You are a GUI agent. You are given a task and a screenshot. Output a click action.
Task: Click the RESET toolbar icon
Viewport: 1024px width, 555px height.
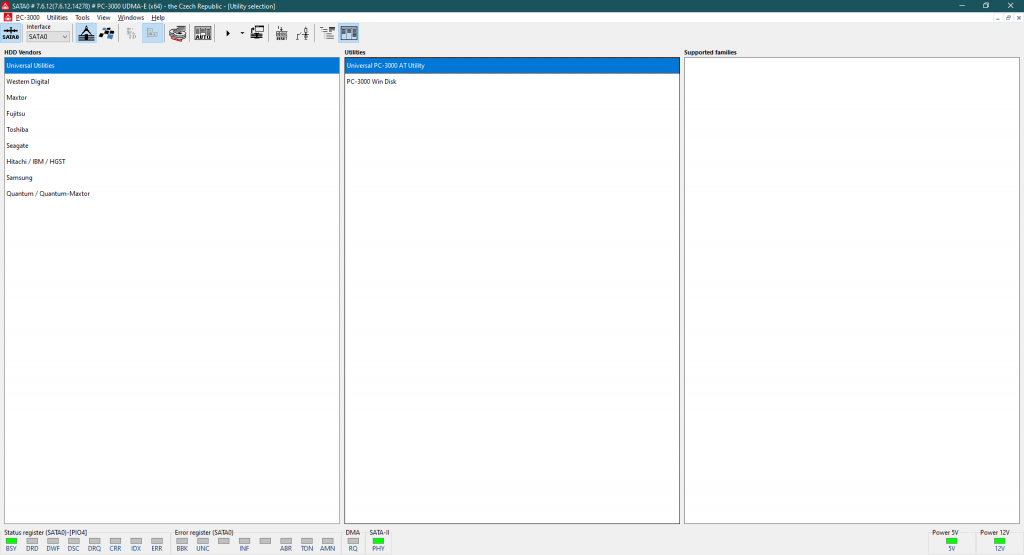[281, 33]
